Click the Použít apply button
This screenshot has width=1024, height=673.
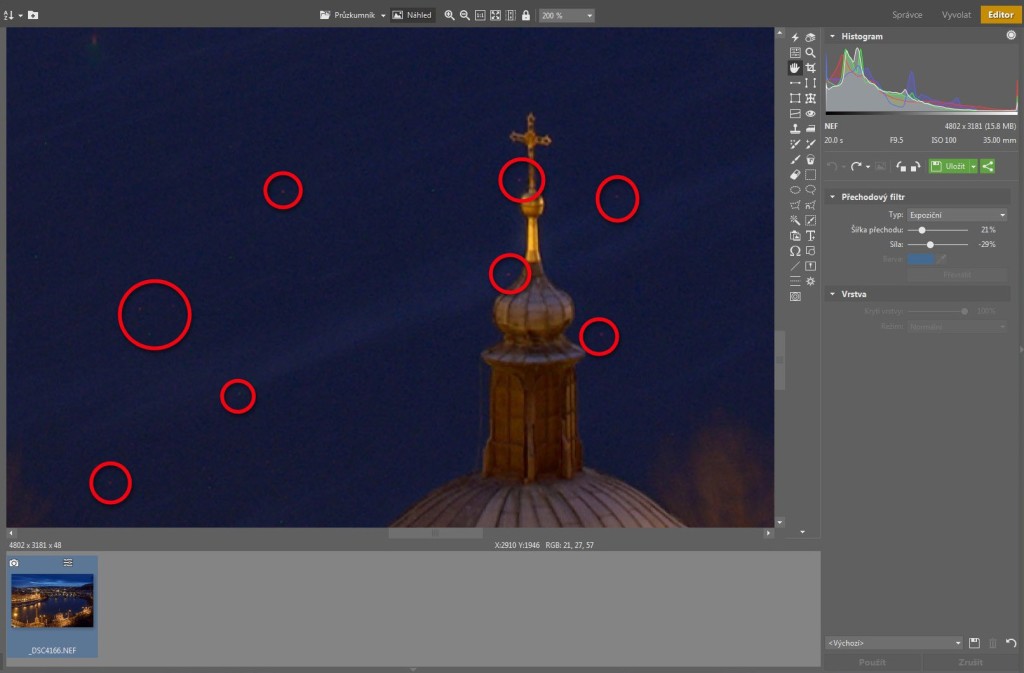point(872,662)
